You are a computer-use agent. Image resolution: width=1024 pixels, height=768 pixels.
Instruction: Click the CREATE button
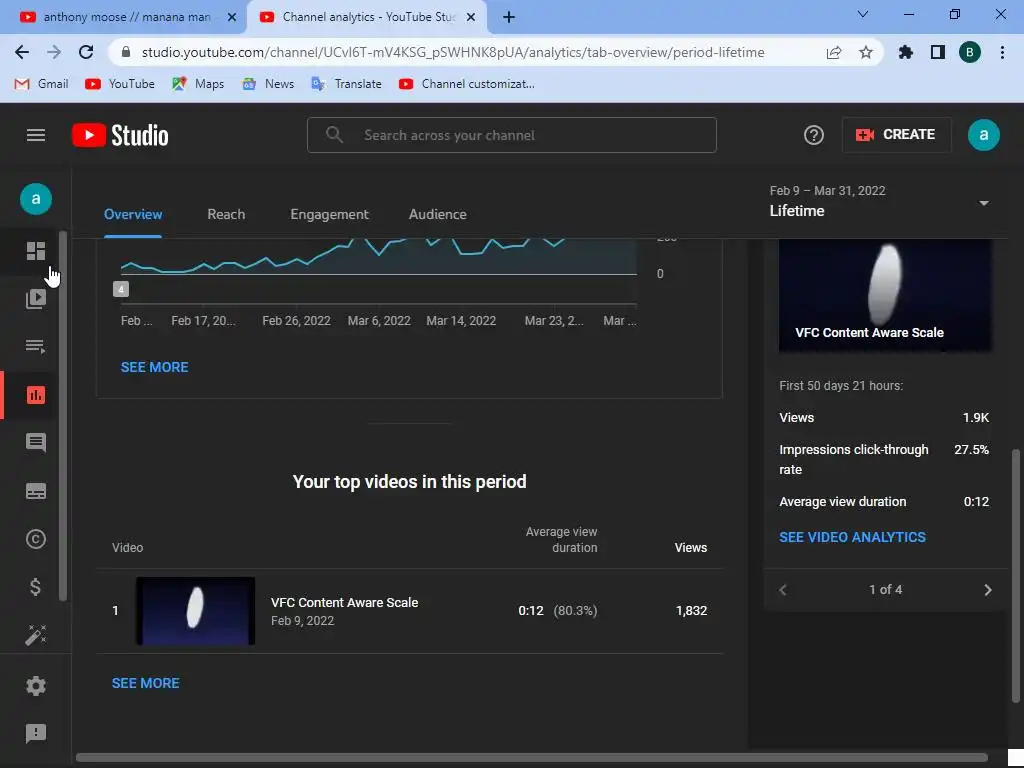[x=896, y=135]
